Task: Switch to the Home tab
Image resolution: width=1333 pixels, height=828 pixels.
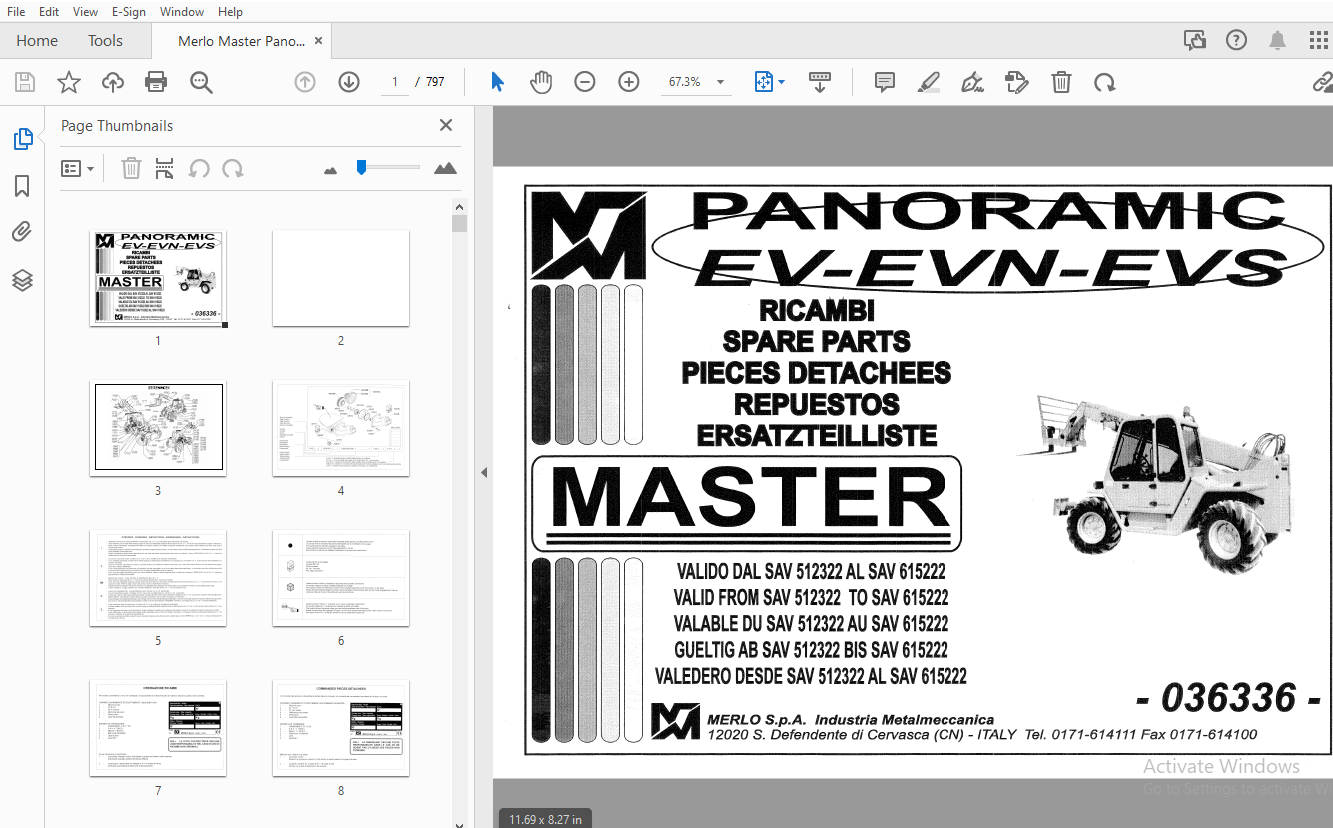Action: click(x=37, y=41)
